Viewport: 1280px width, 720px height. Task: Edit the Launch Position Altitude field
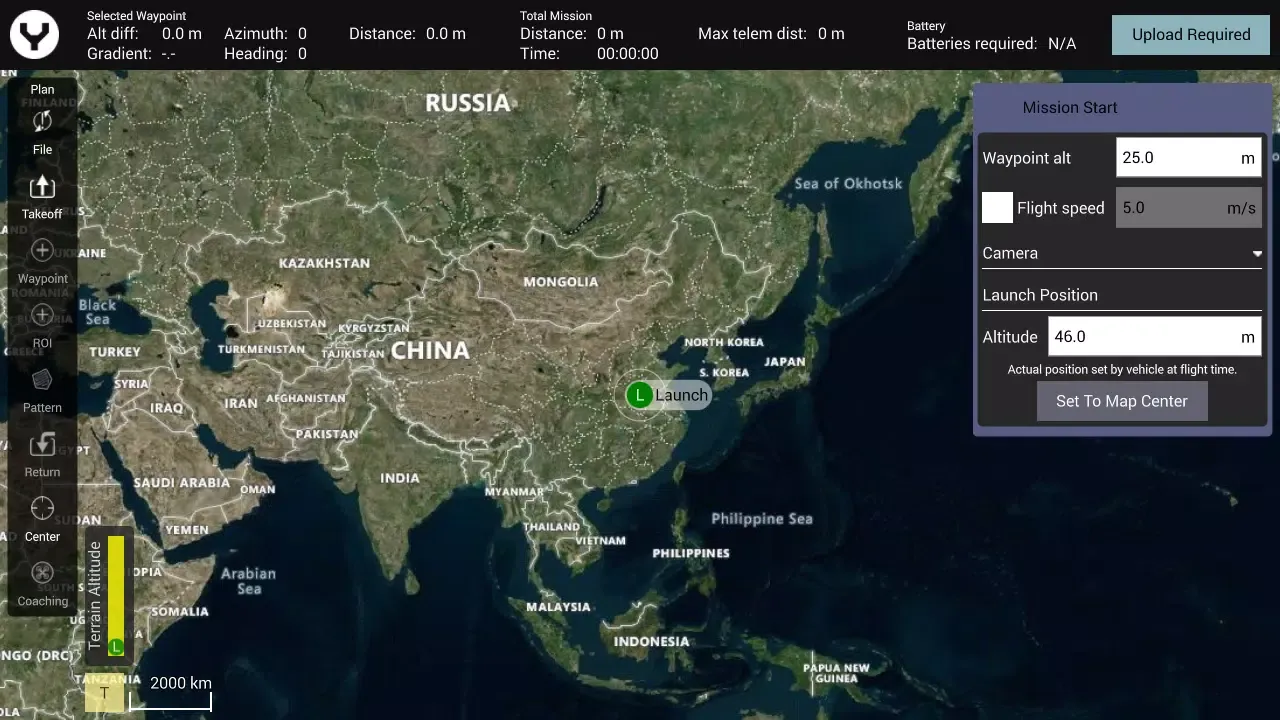[1154, 337]
